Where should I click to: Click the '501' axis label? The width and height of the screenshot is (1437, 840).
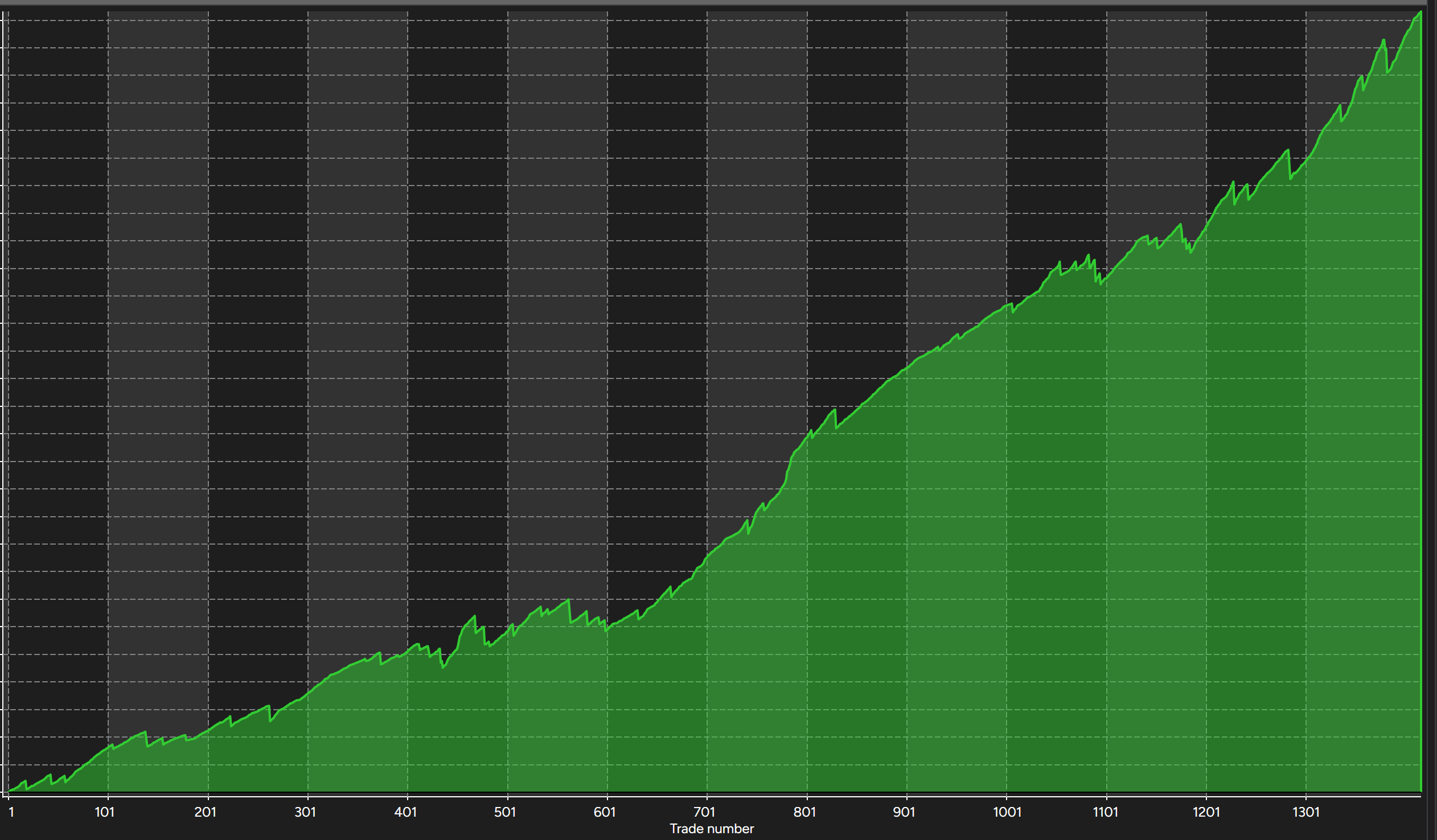tap(504, 812)
